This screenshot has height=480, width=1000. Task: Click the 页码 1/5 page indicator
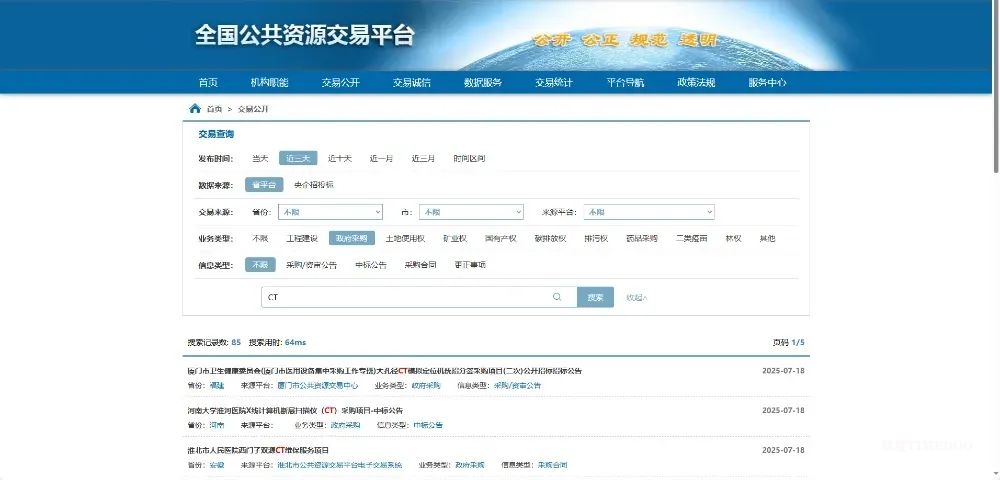(x=789, y=342)
